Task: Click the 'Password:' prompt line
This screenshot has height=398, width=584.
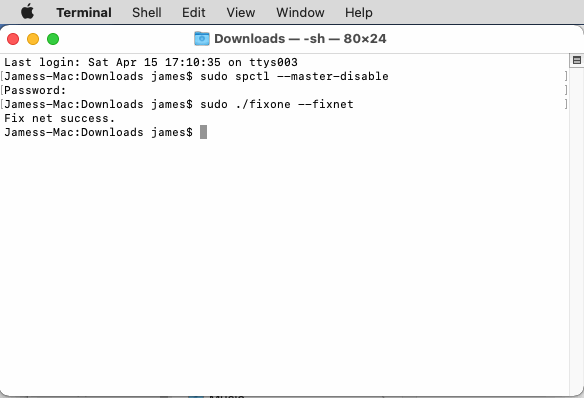Action: 35,90
